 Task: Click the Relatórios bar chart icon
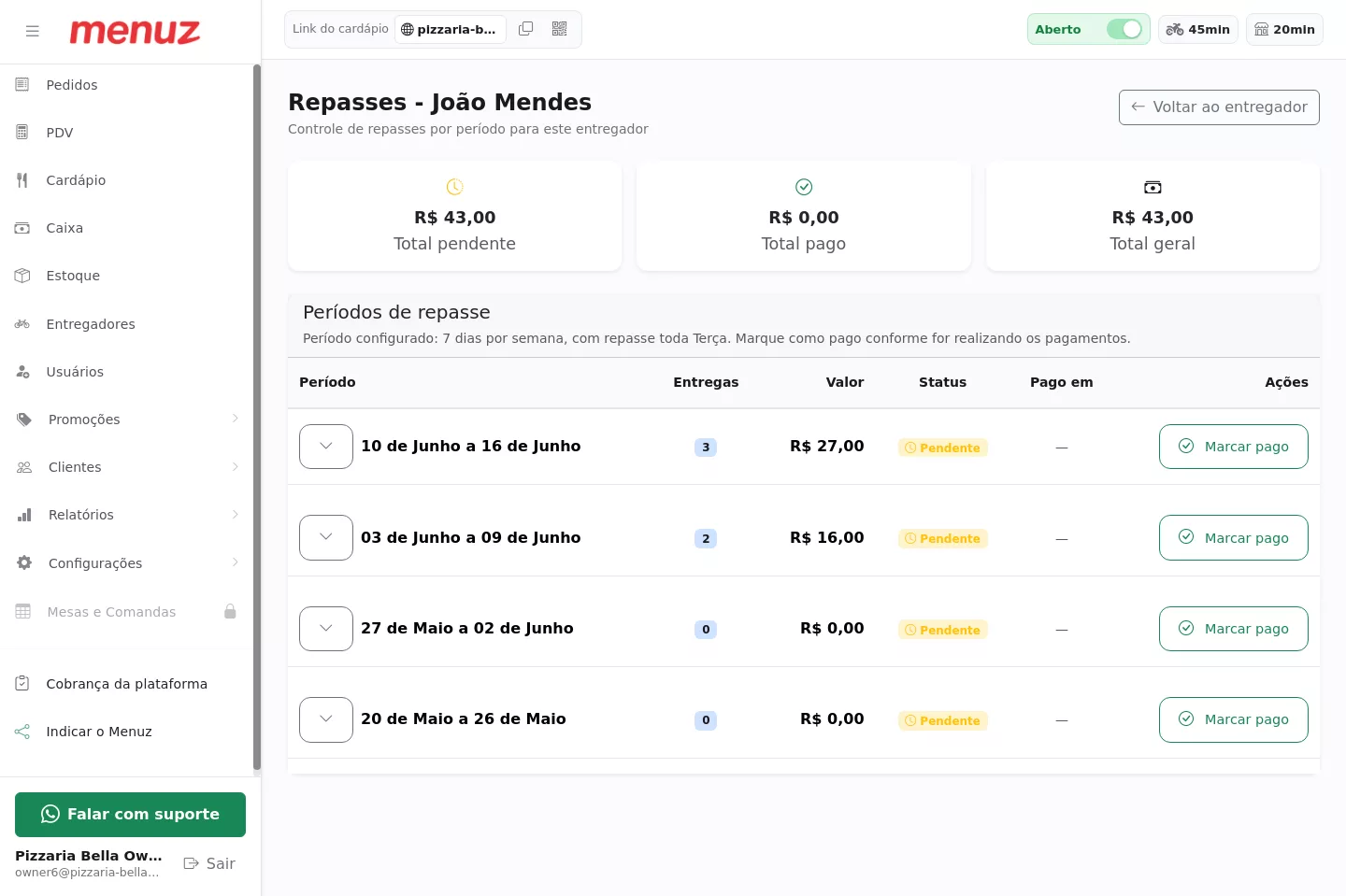point(24,515)
